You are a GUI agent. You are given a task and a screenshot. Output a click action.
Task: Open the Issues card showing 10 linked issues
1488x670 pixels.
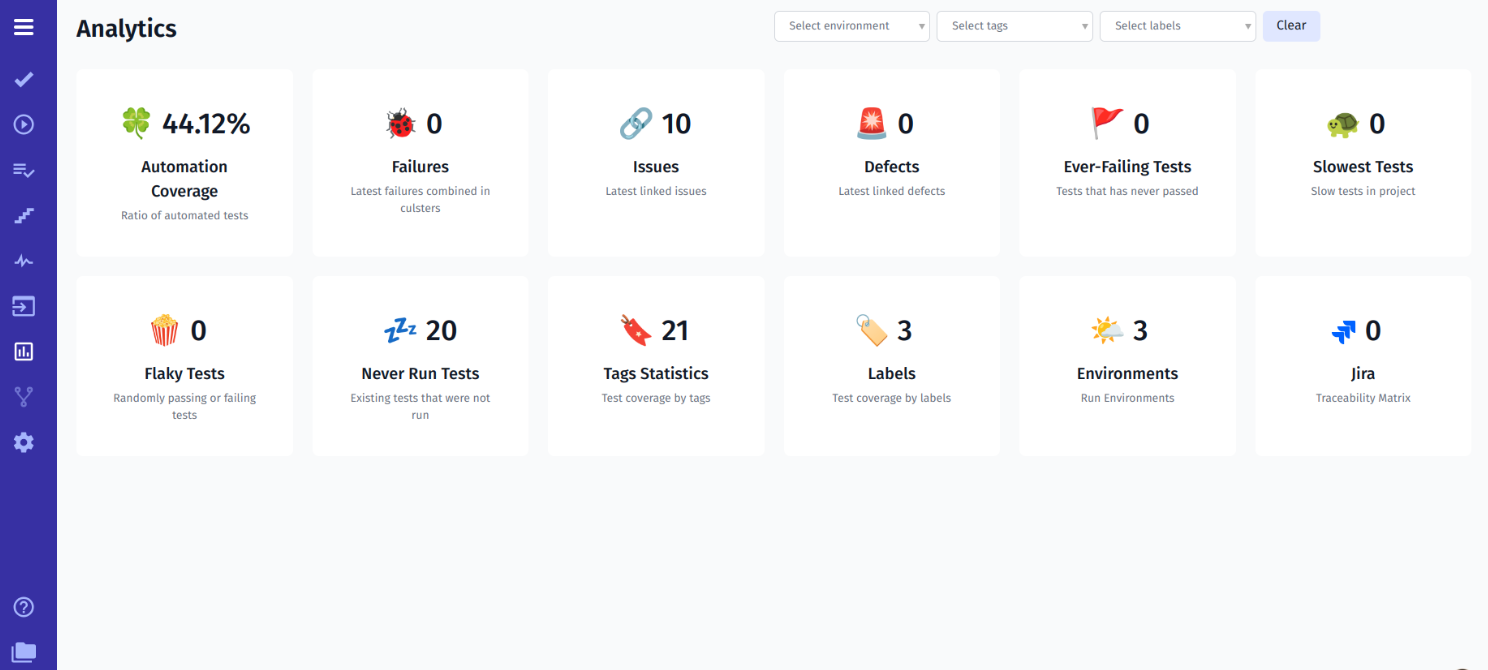coord(656,162)
